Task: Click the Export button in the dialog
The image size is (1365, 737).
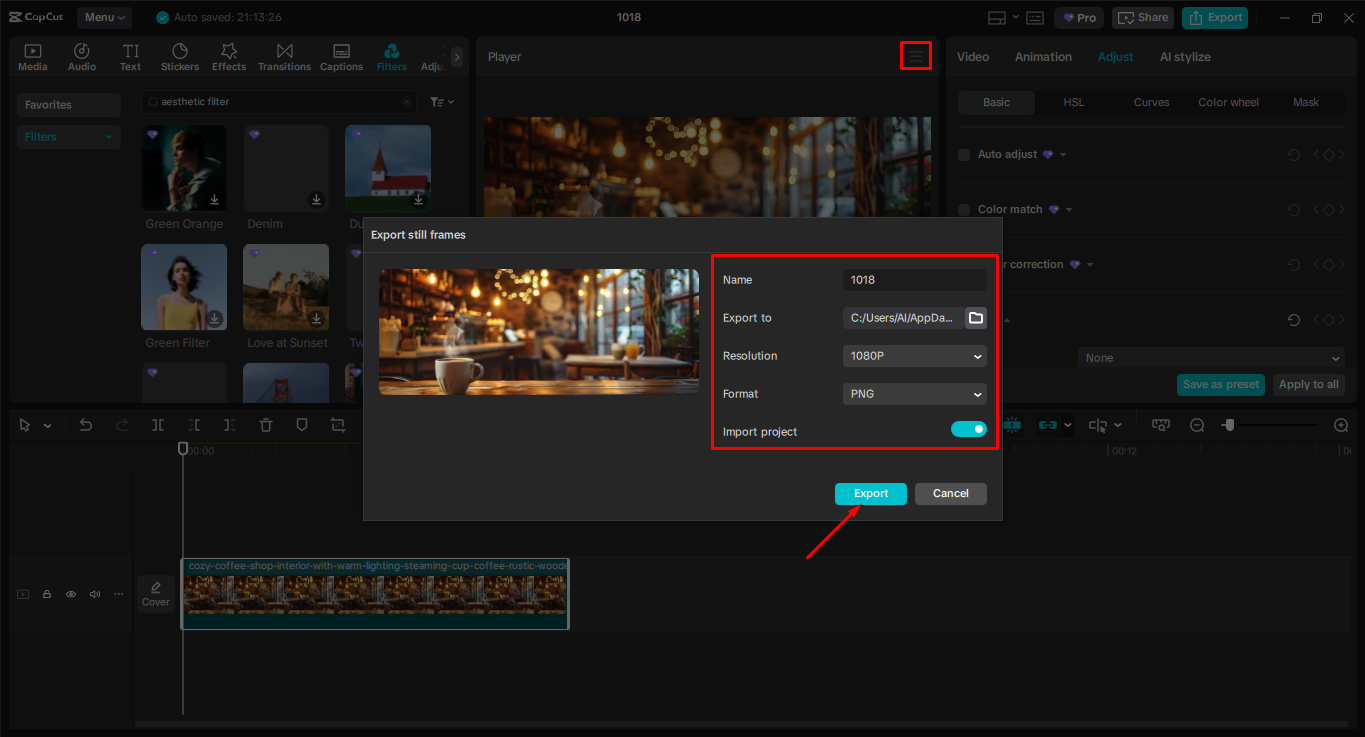Action: [870, 493]
